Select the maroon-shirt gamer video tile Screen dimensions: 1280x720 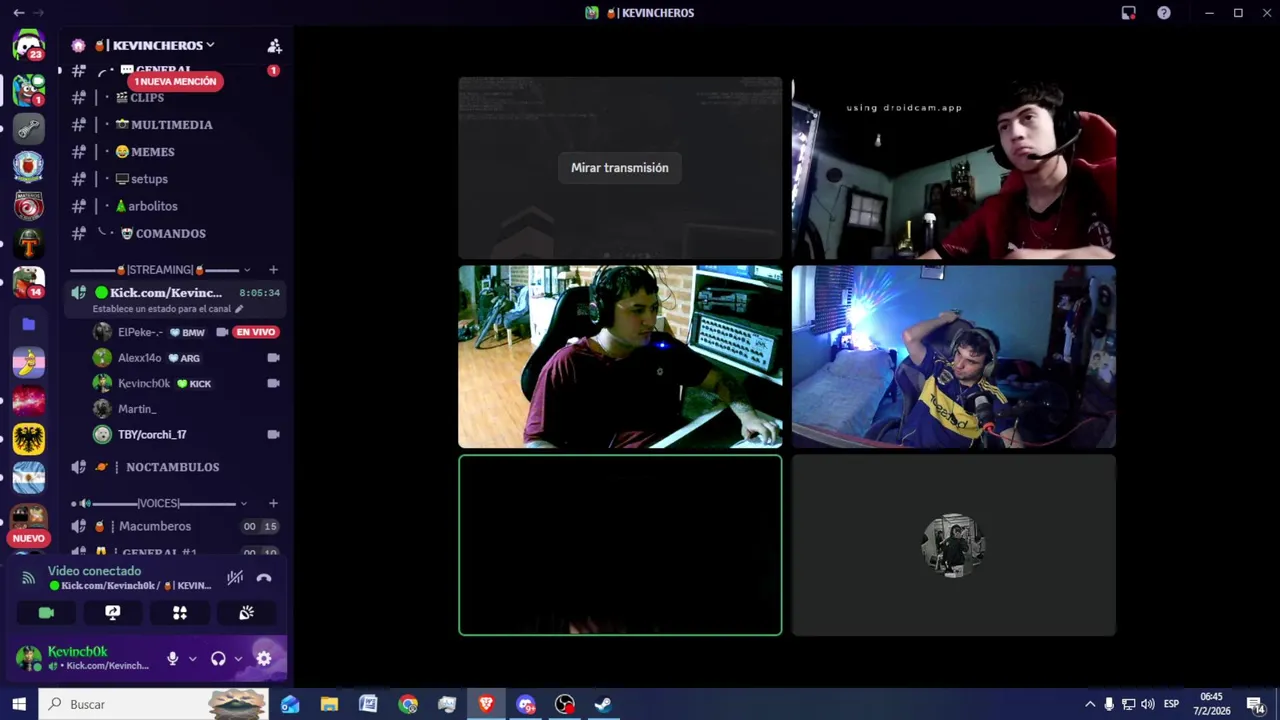point(620,356)
